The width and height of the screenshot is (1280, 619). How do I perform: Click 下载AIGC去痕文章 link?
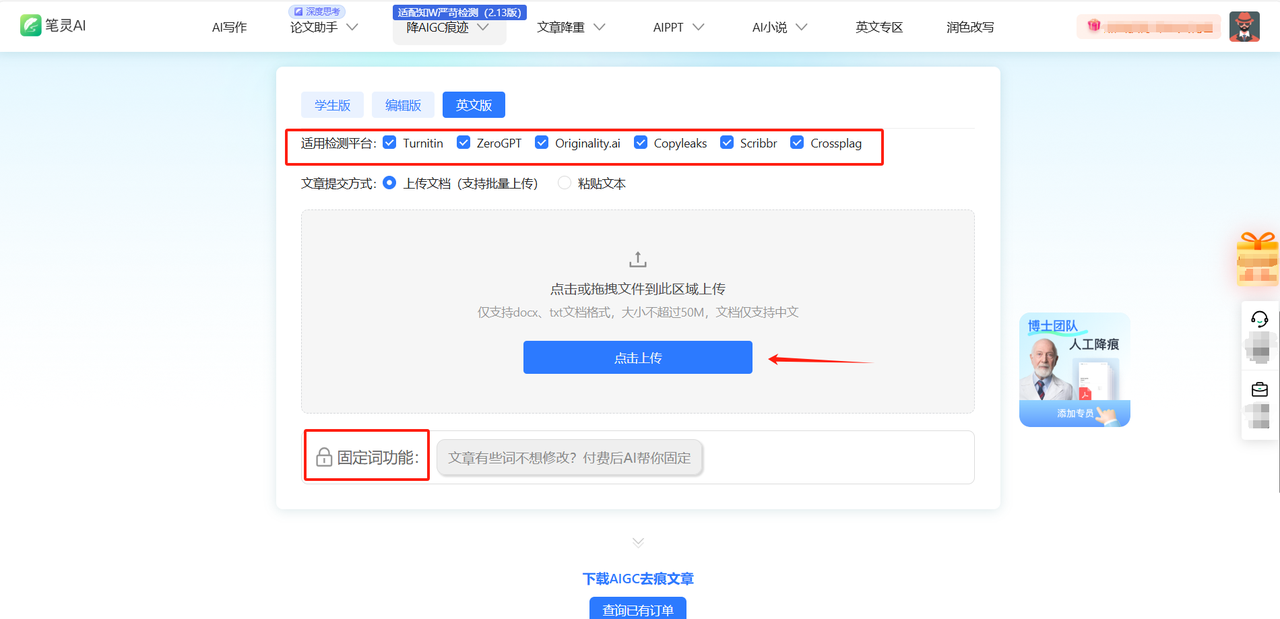point(638,578)
